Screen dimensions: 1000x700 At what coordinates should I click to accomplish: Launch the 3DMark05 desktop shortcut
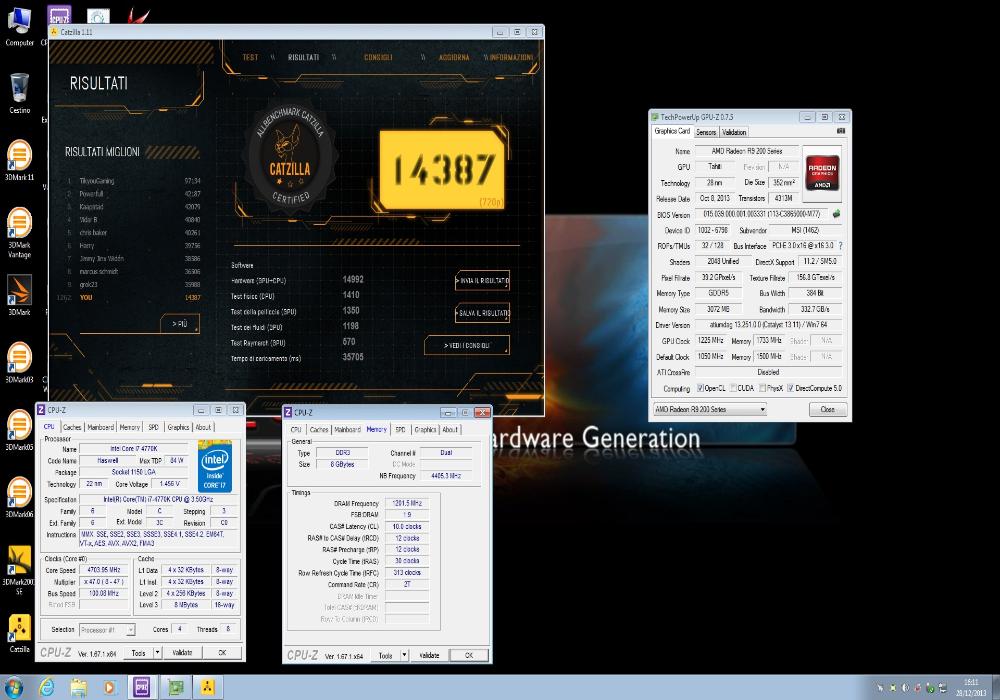(x=19, y=430)
